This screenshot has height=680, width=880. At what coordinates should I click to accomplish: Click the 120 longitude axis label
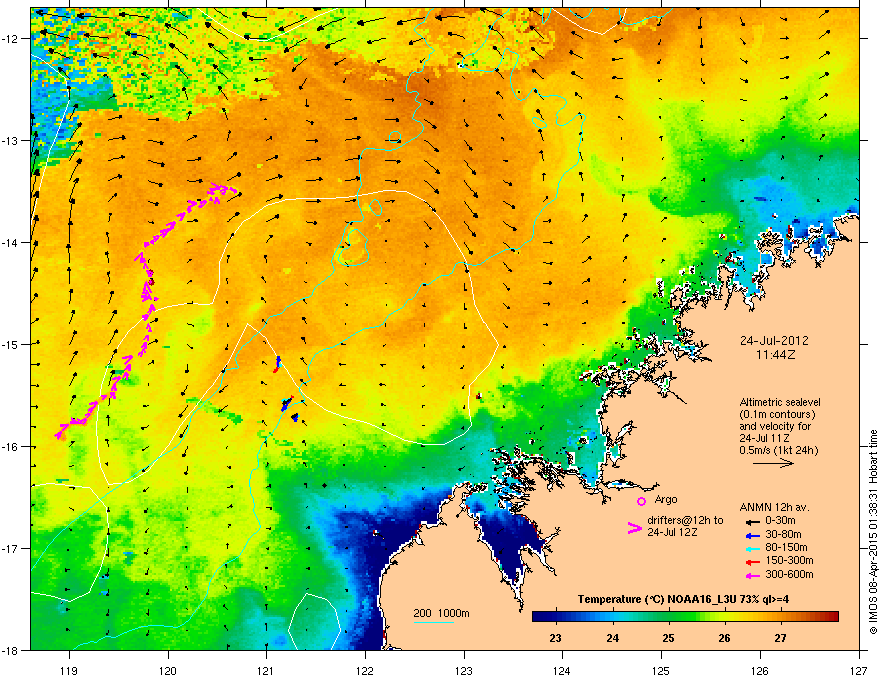pyautogui.click(x=168, y=671)
